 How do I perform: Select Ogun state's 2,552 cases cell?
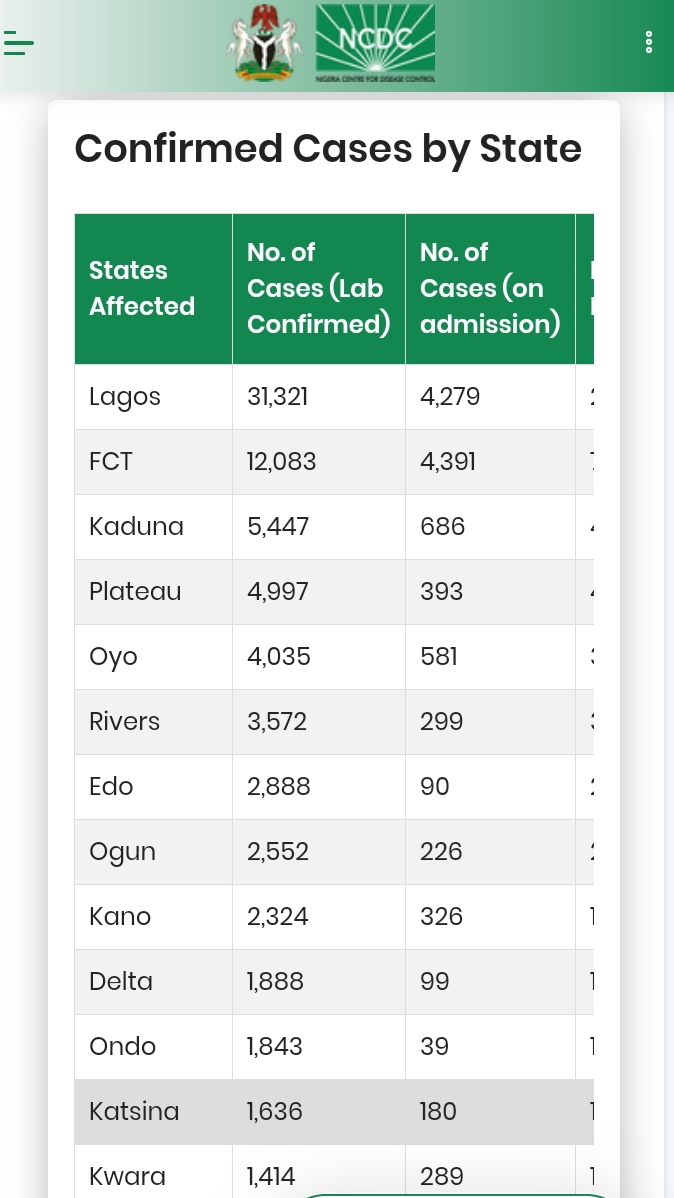[x=278, y=852]
